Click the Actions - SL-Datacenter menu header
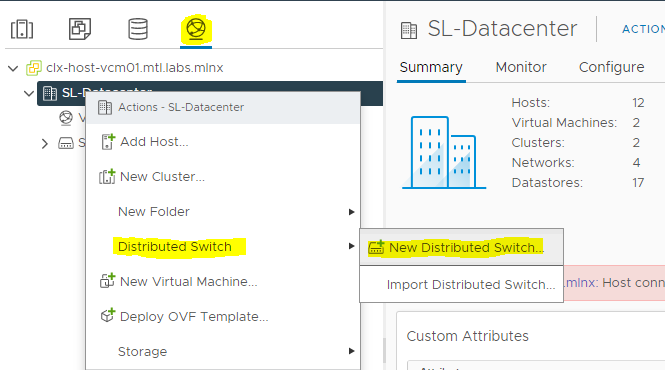The height and width of the screenshot is (370, 665). click(223, 107)
